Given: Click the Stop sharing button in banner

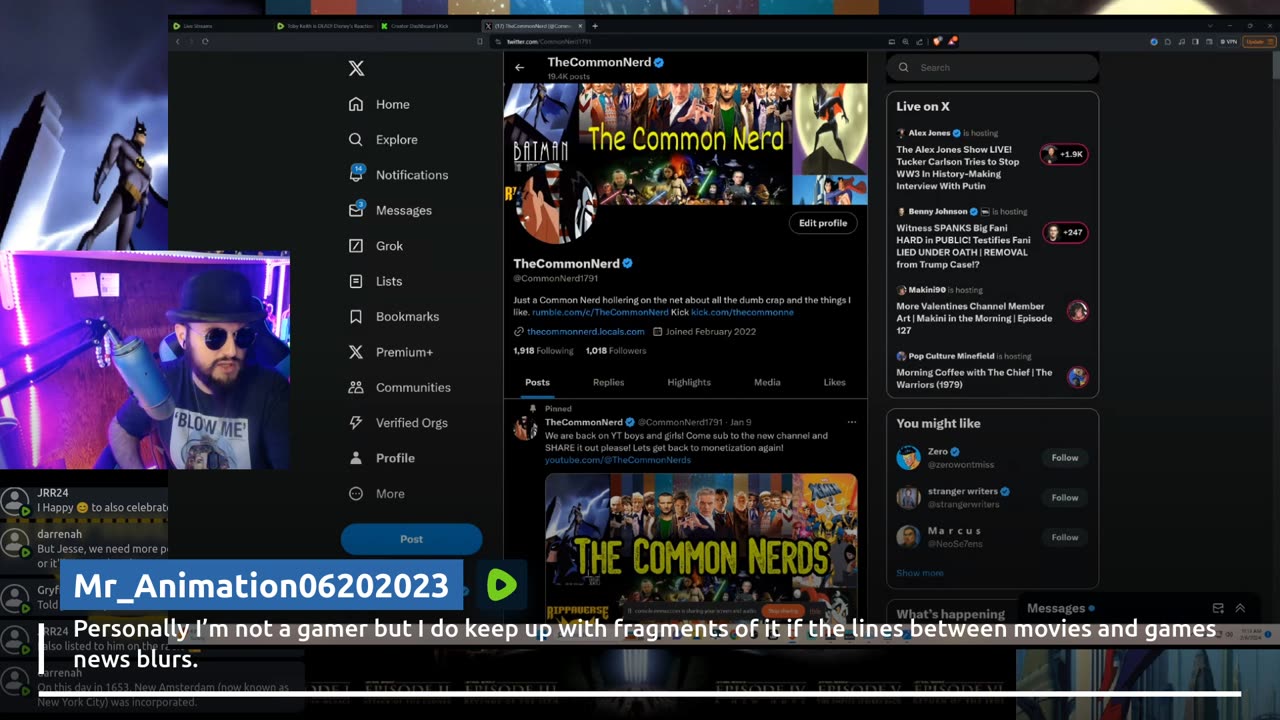Looking at the screenshot, I should tap(782, 611).
